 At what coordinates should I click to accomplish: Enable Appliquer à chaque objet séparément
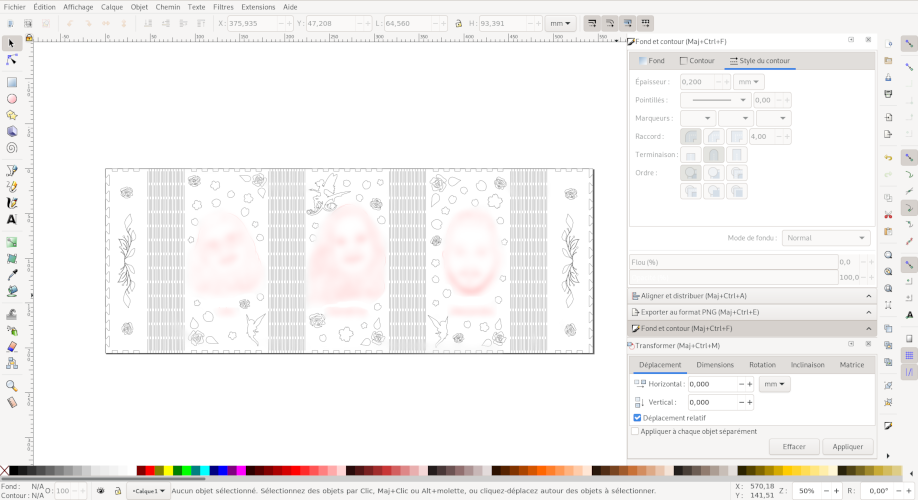tap(635, 431)
